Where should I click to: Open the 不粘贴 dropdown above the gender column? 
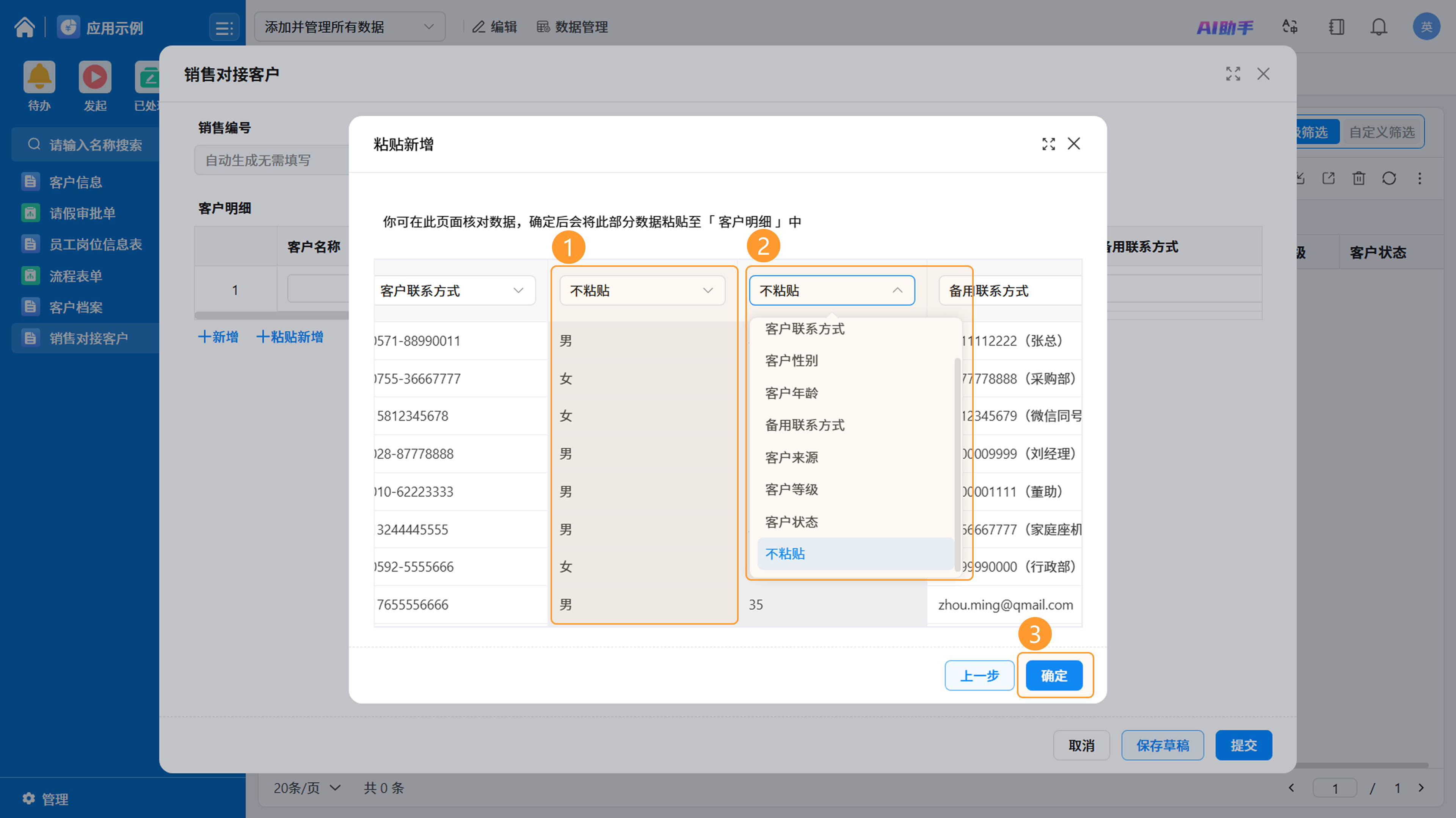pyautogui.click(x=642, y=290)
